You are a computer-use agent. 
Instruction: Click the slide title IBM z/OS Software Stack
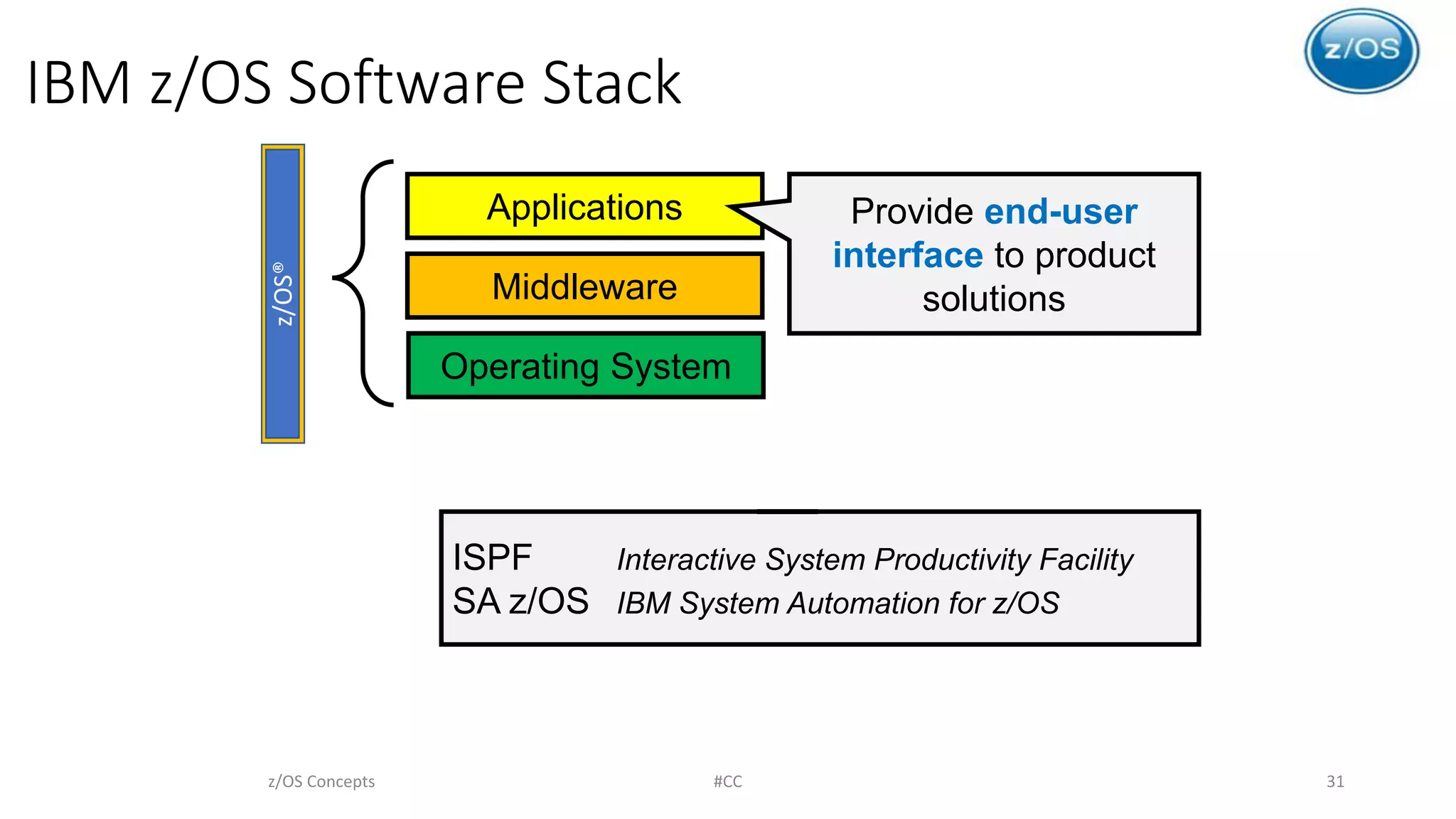tap(353, 82)
